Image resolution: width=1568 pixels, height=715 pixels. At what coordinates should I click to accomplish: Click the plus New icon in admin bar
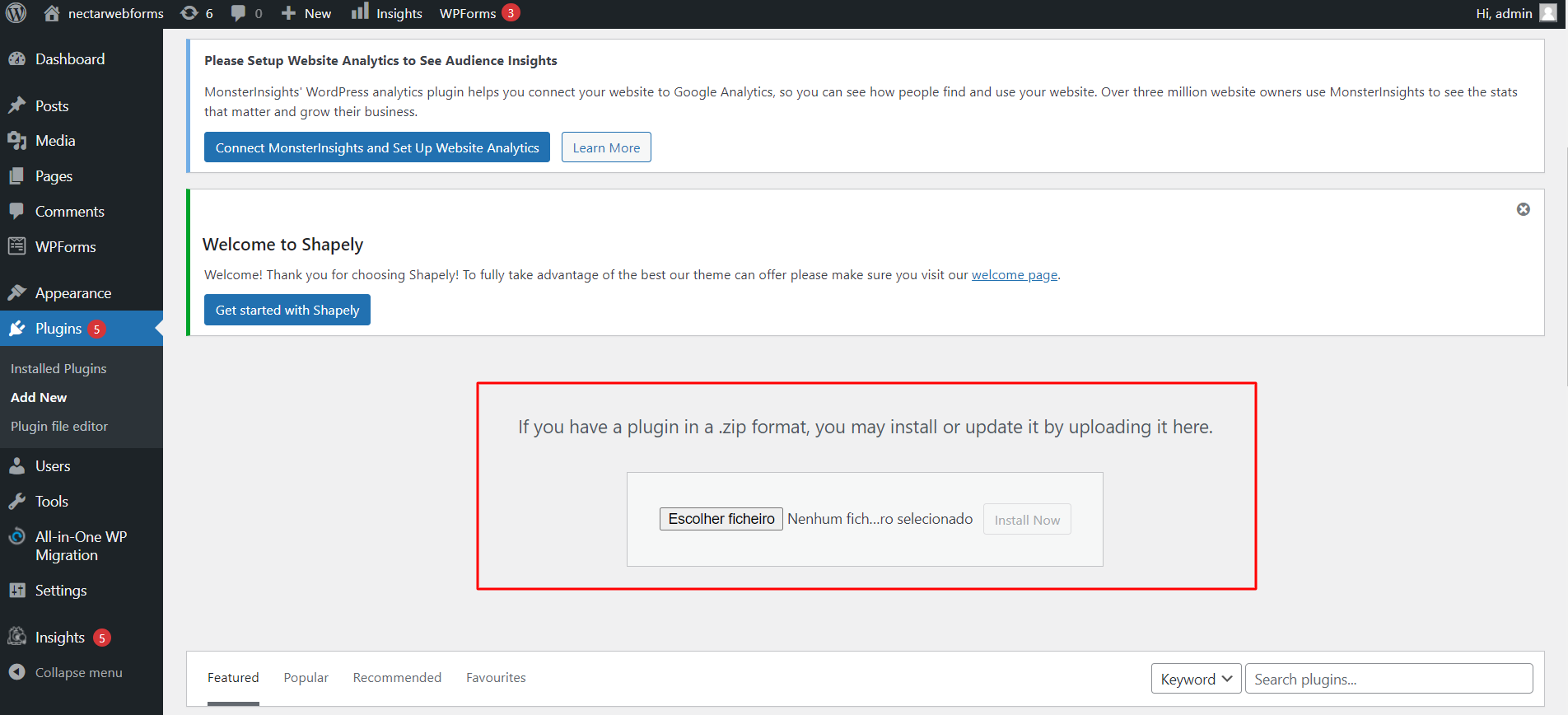click(288, 13)
